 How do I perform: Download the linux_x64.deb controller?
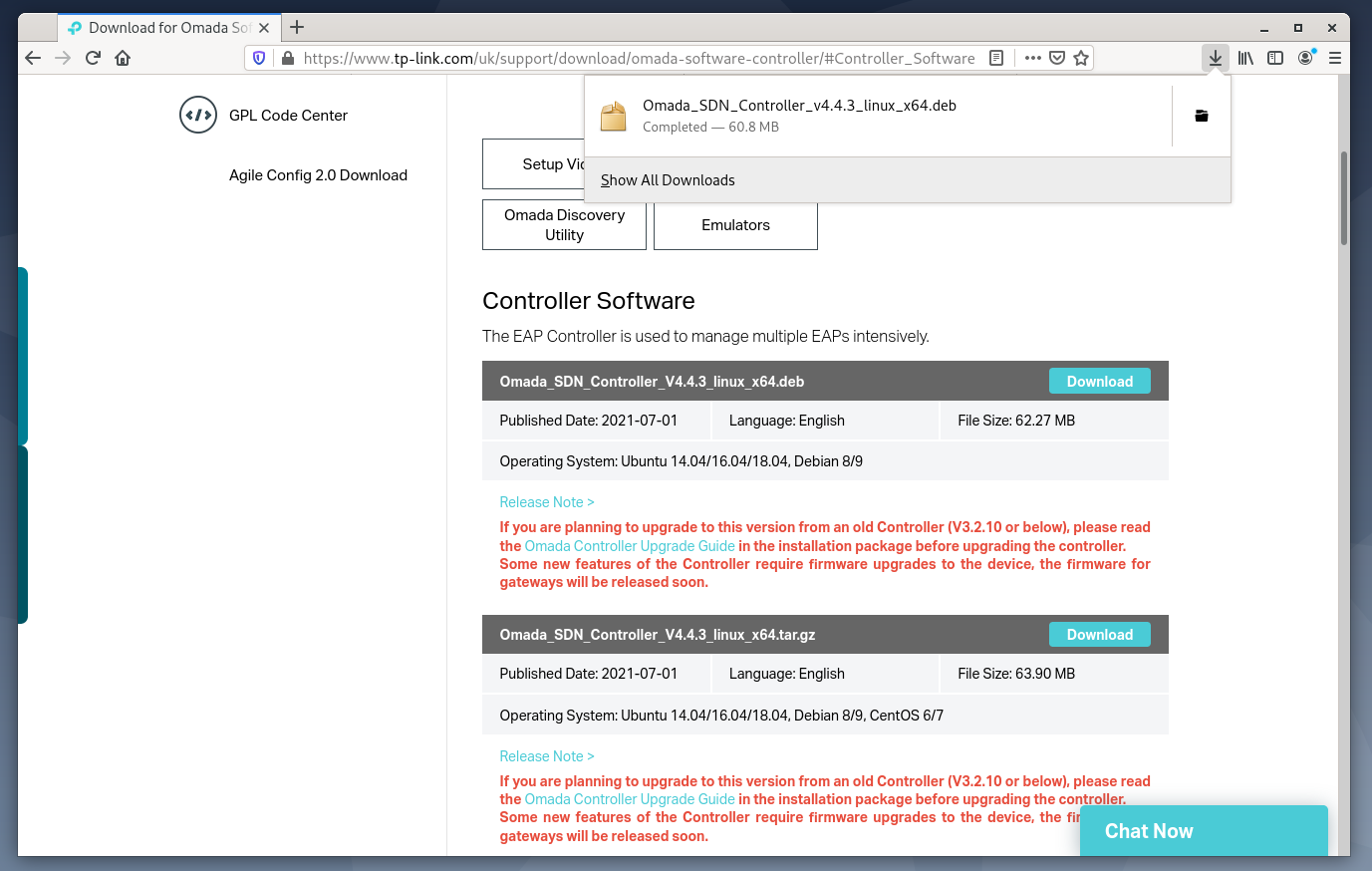click(x=1099, y=382)
